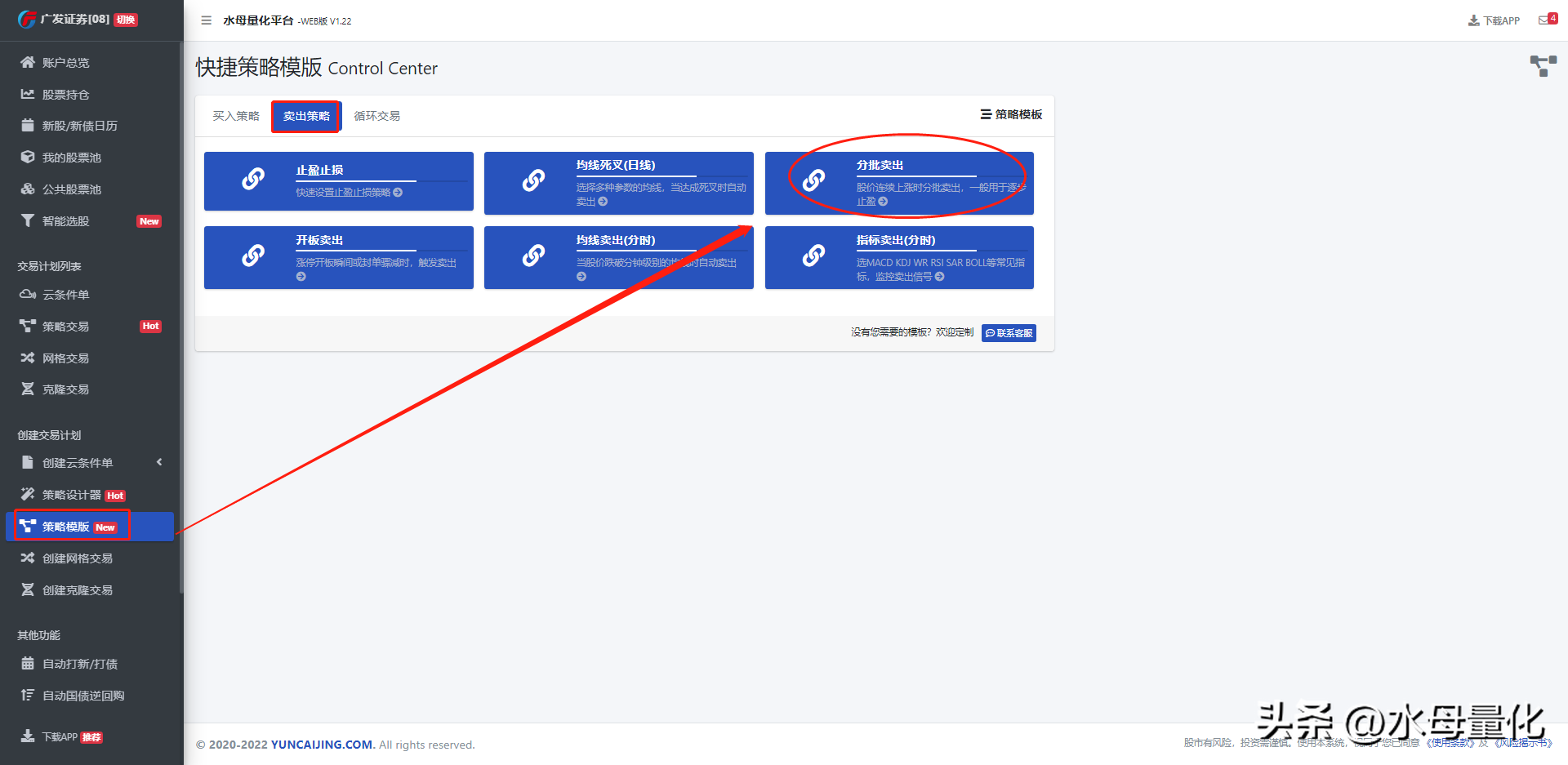The width and height of the screenshot is (1568, 765).
Task: Open 策略交易 sidebar menu item
Action: (x=91, y=326)
